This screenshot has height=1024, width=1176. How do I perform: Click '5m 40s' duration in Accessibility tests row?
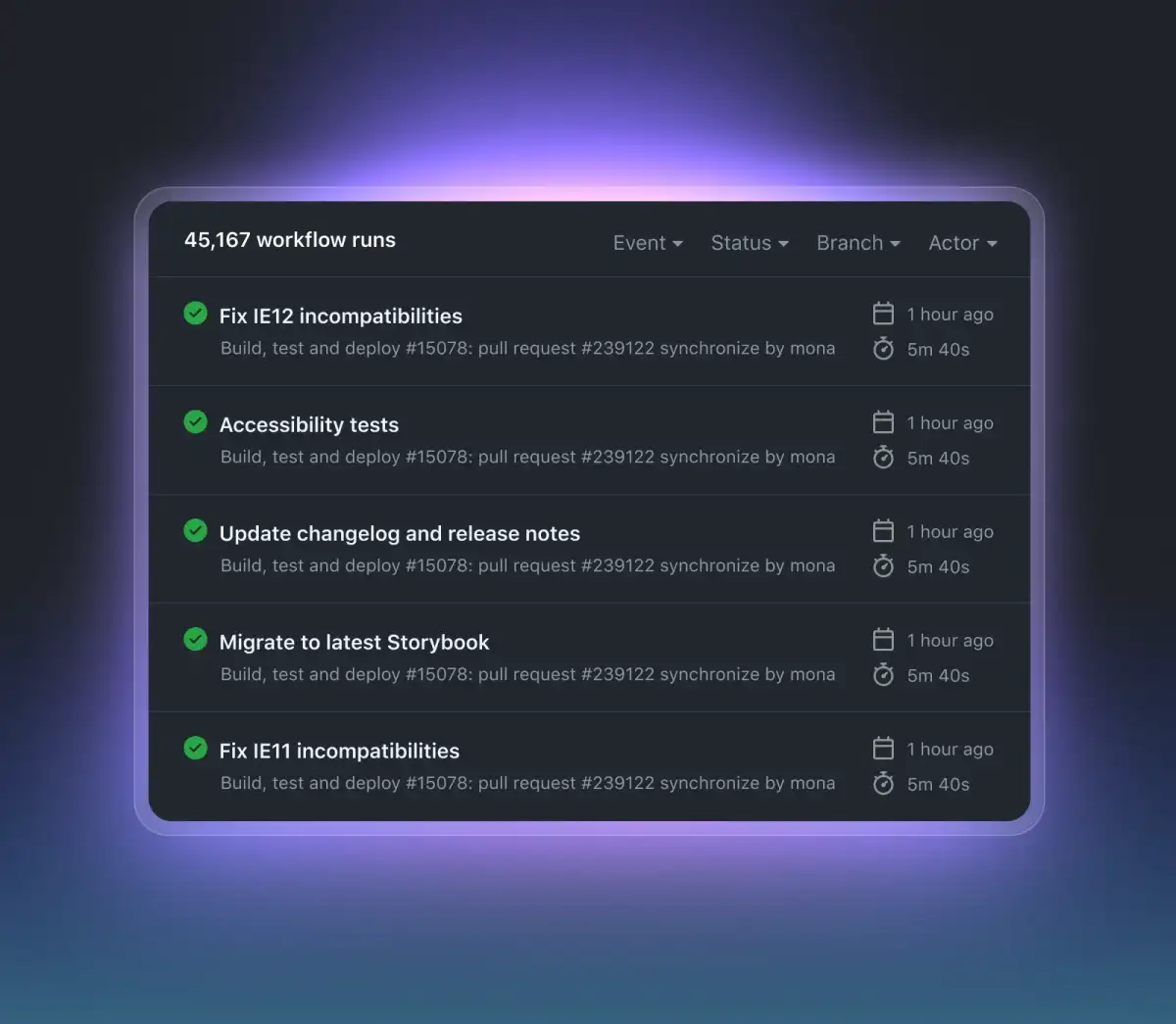pos(938,459)
